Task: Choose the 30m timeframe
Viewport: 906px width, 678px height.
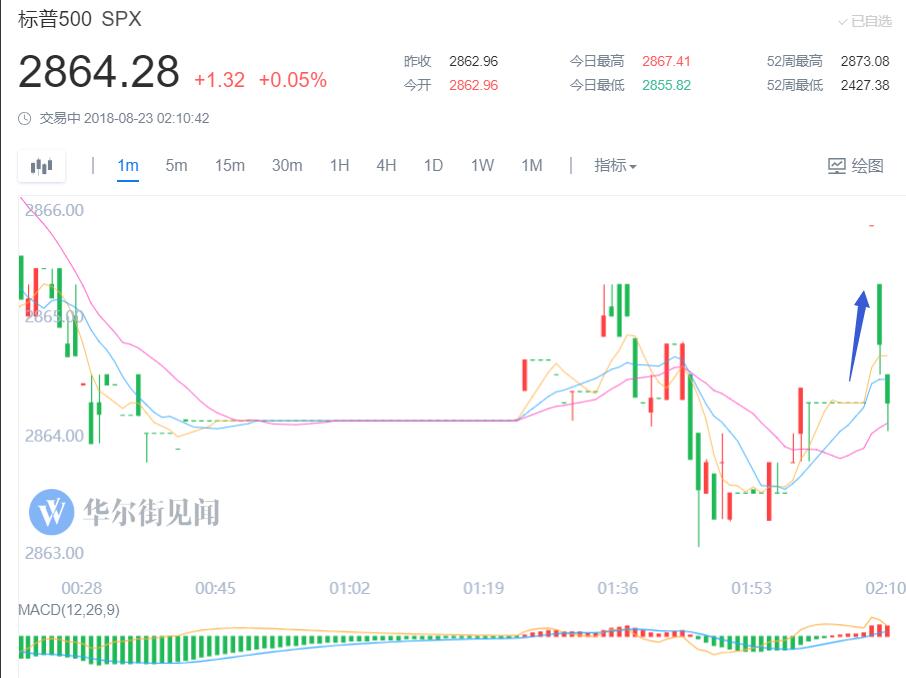Action: 286,166
